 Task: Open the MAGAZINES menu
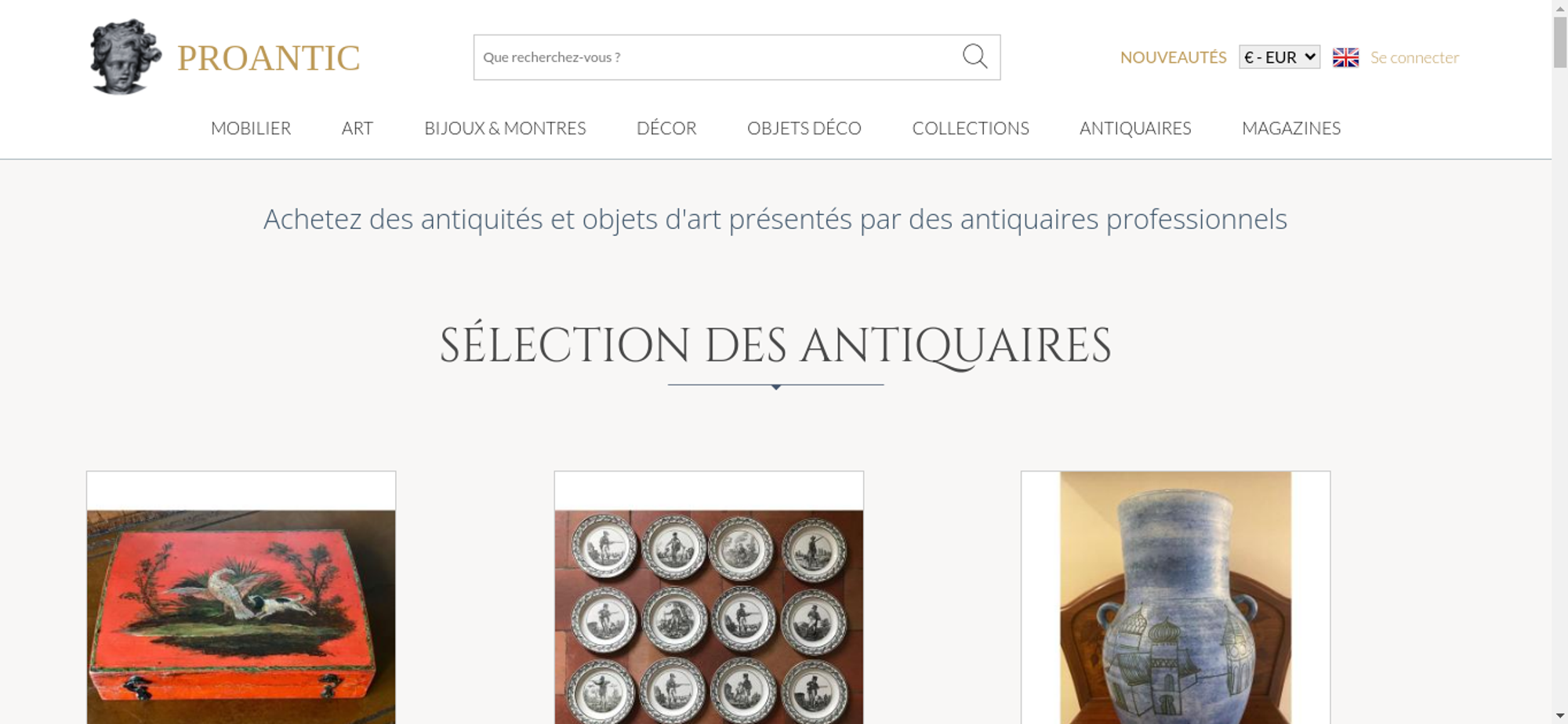click(x=1291, y=128)
